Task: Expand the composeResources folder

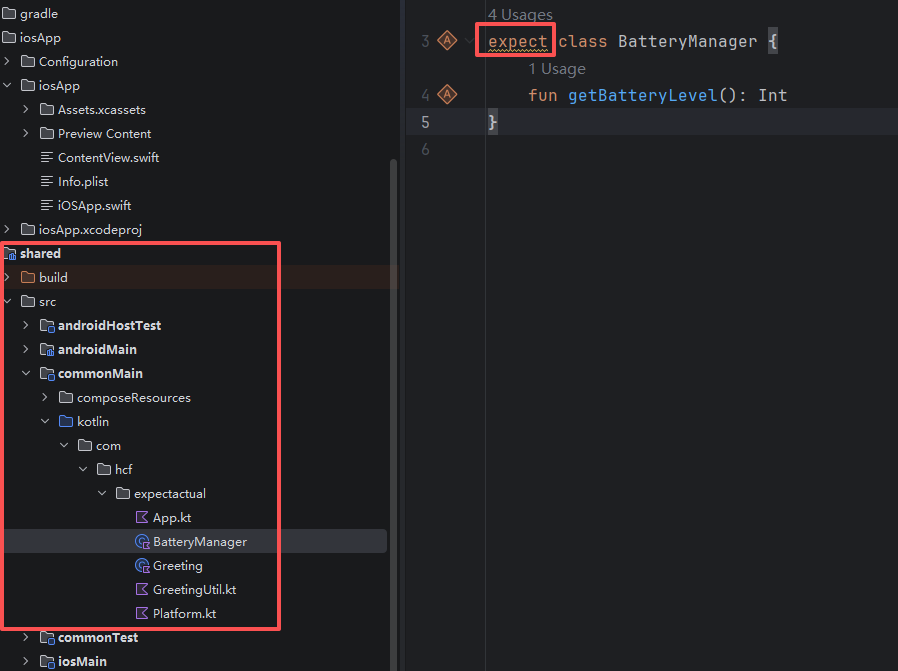Action: (x=45, y=397)
